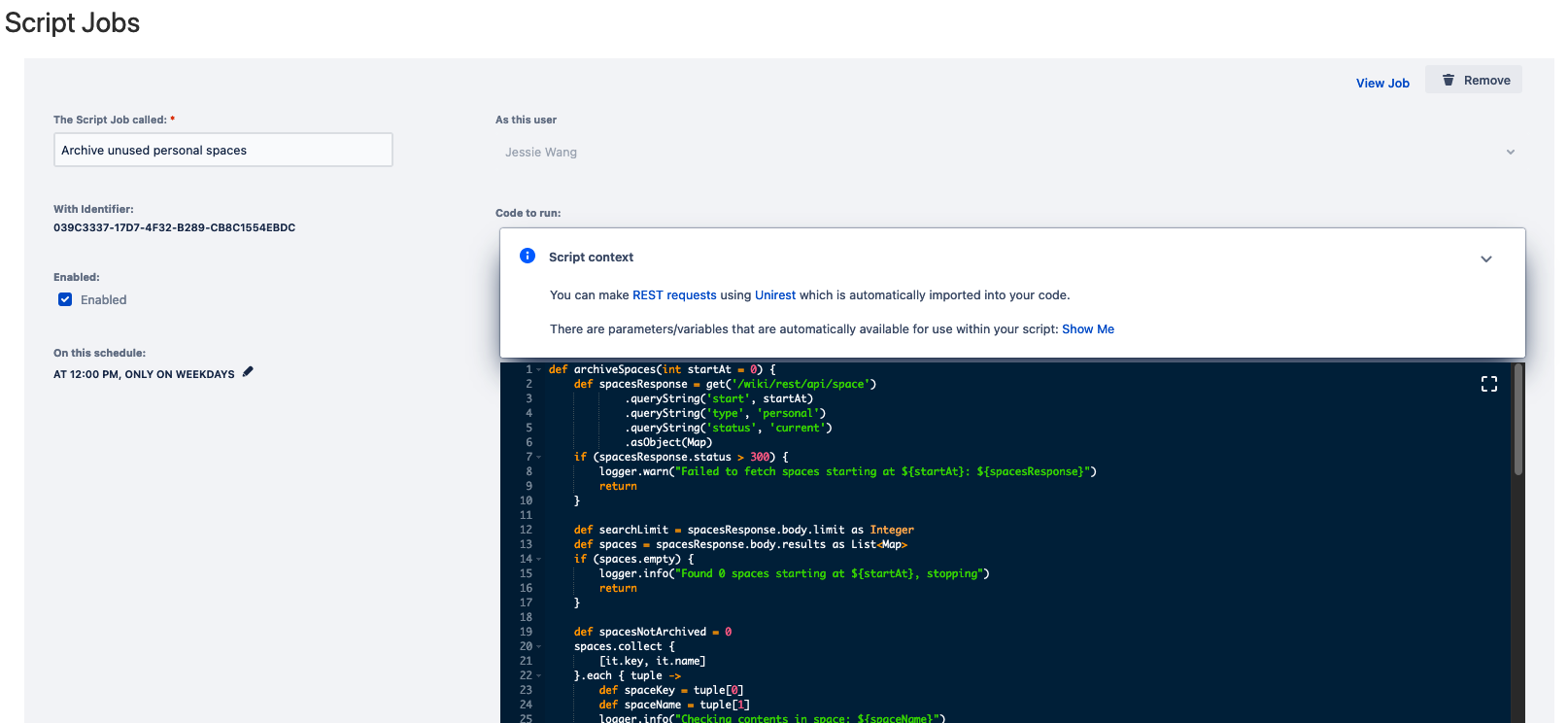Fold code block at line 20

click(539, 646)
